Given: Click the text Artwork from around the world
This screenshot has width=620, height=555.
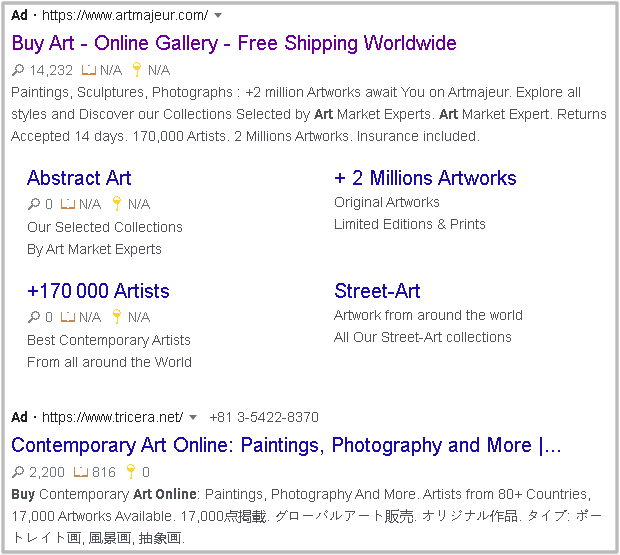Looking at the screenshot, I should point(428,315).
